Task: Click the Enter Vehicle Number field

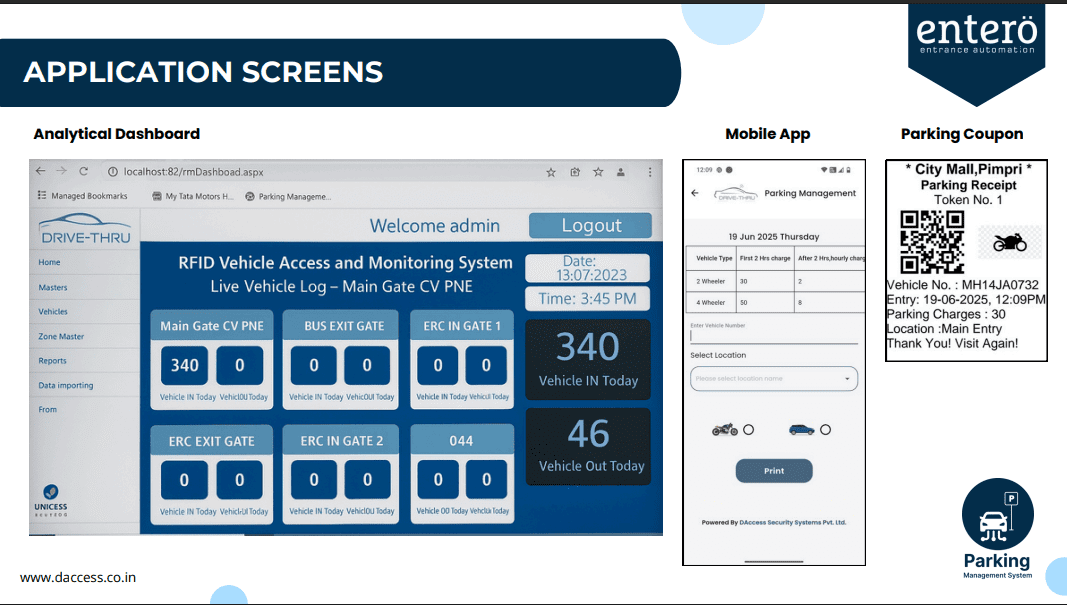Action: click(x=773, y=337)
